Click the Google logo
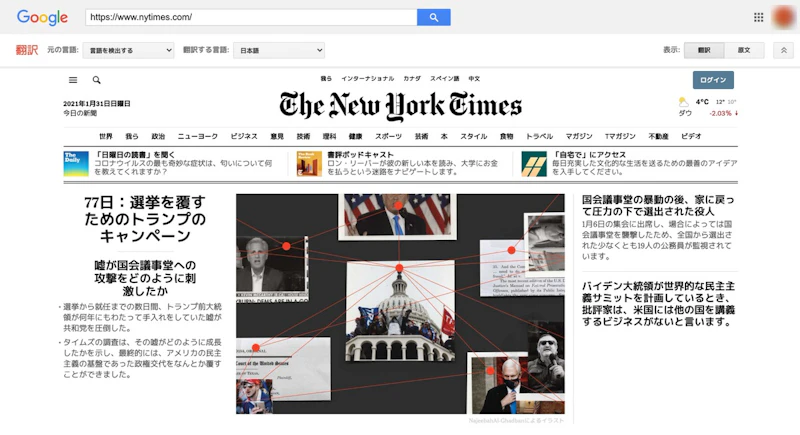The width and height of the screenshot is (800, 435). [42, 17]
